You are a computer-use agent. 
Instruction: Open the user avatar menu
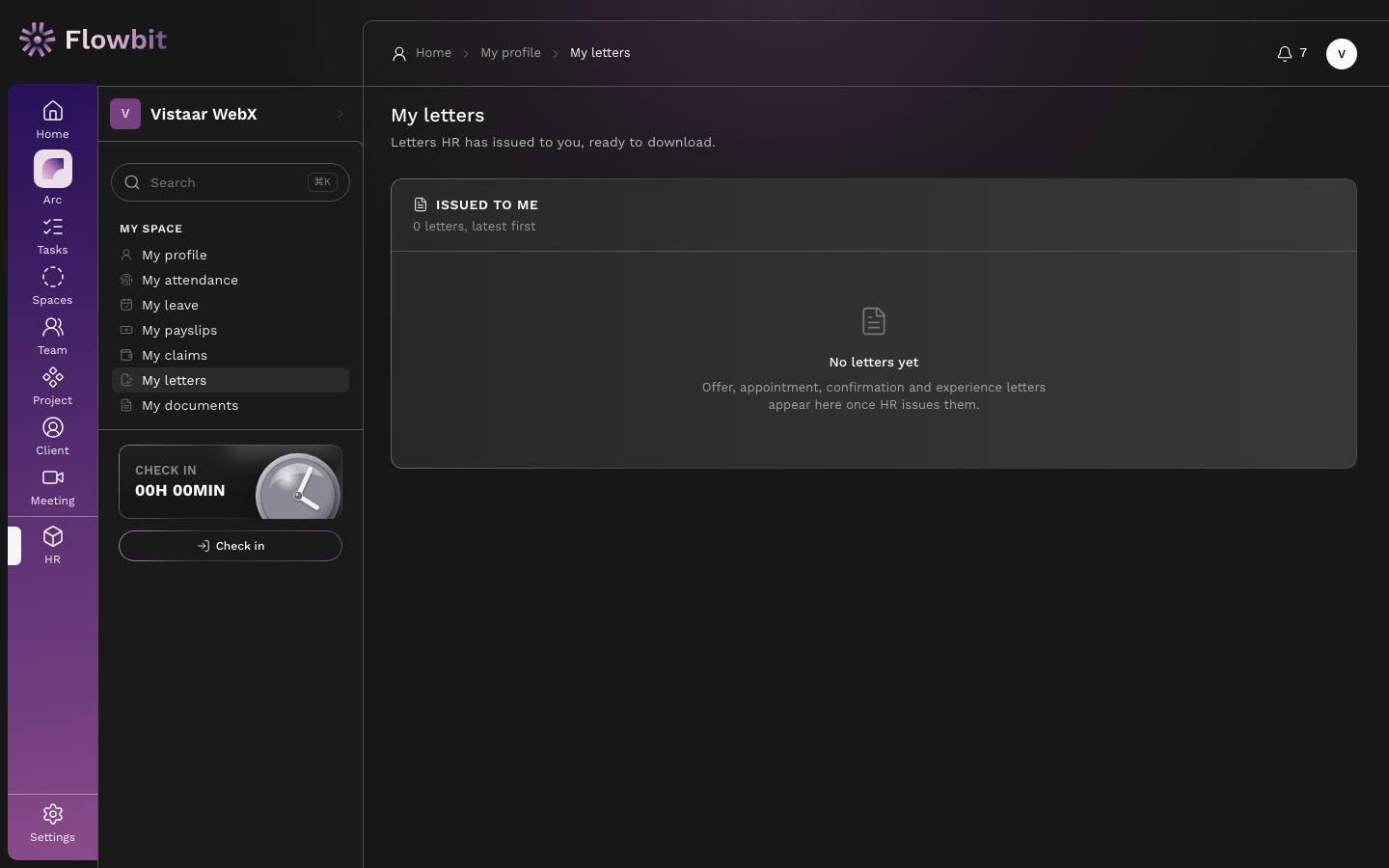pos(1342,54)
